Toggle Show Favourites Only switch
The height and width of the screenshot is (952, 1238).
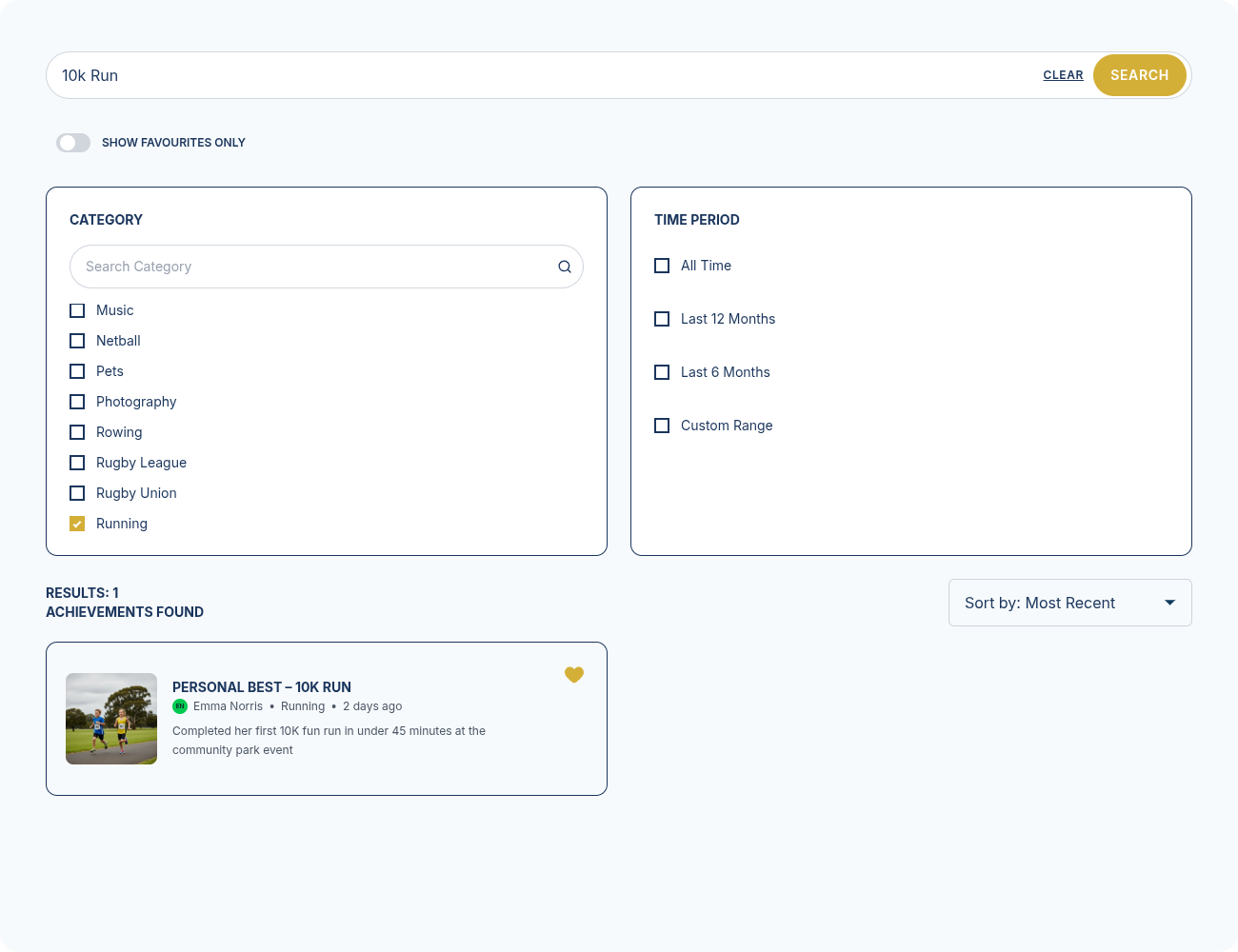click(x=73, y=143)
